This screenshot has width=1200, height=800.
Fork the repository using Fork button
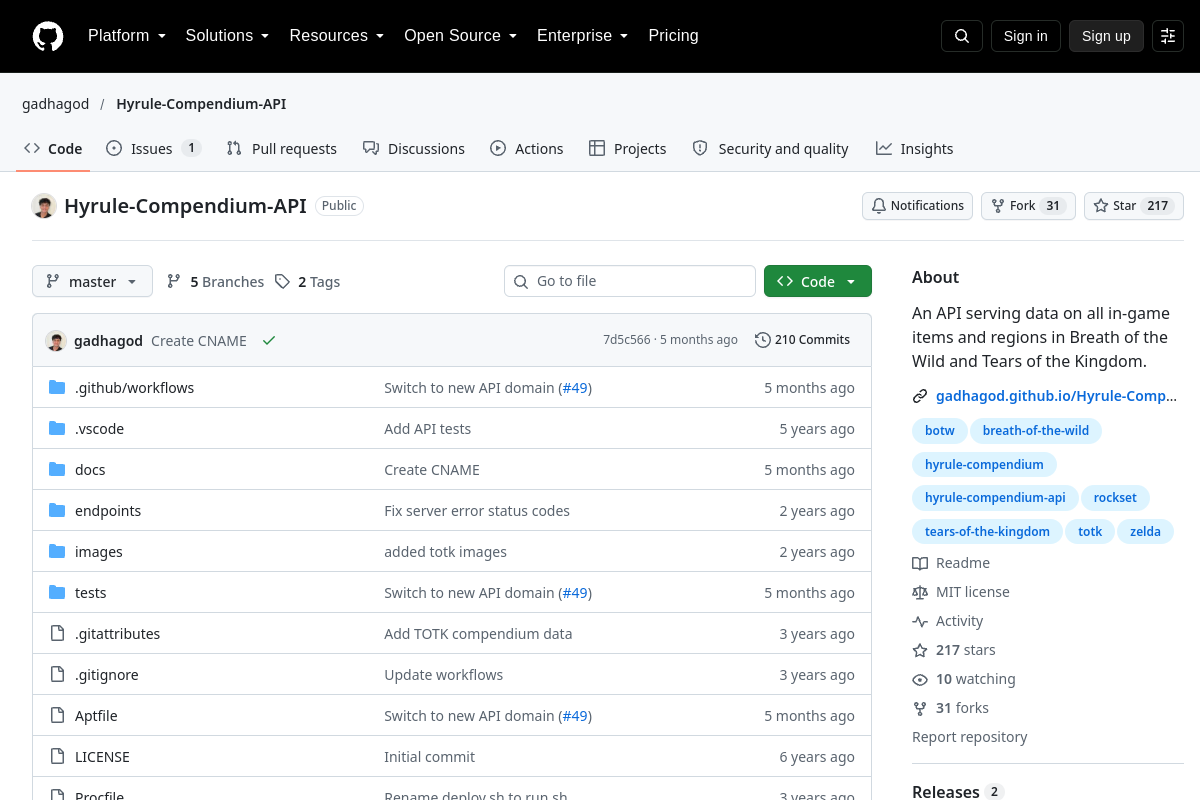1028,206
